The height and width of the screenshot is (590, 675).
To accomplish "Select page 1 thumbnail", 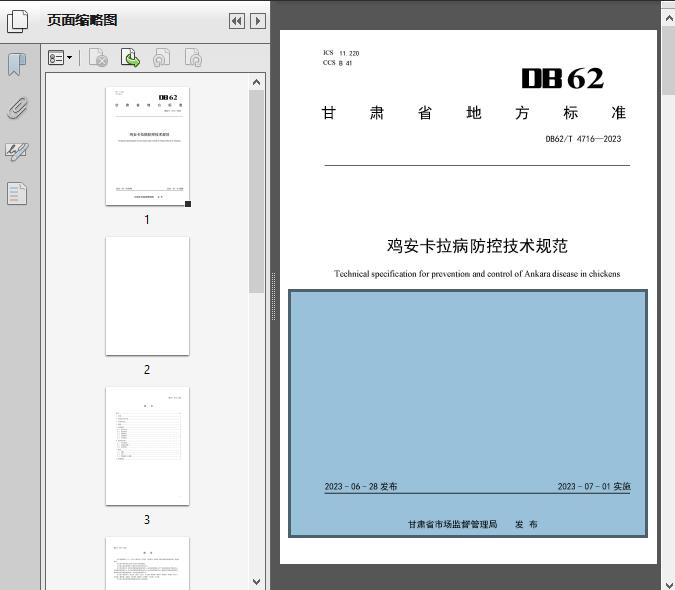I will [x=147, y=146].
